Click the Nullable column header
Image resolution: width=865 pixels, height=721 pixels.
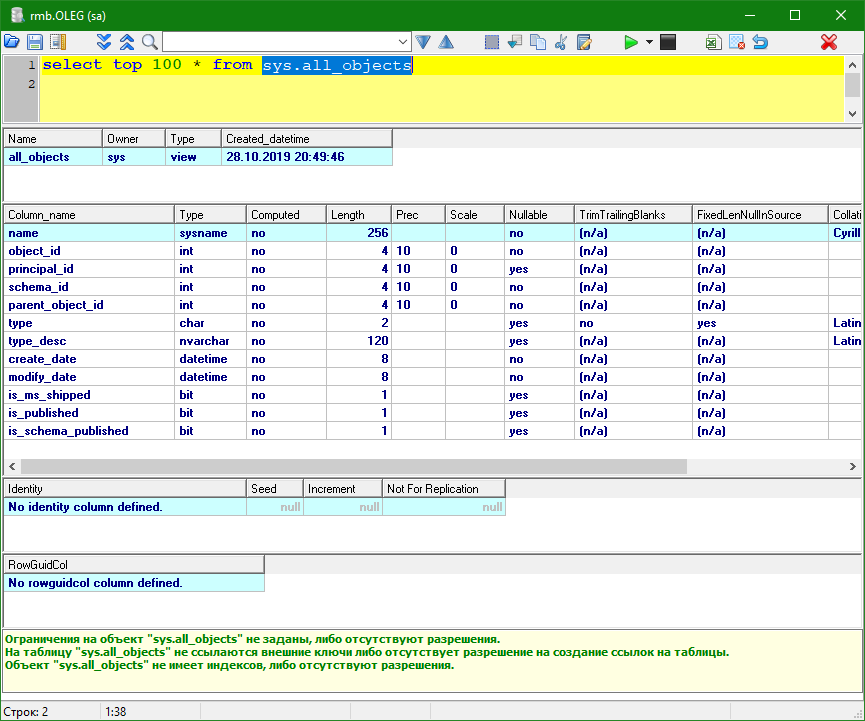pos(538,215)
